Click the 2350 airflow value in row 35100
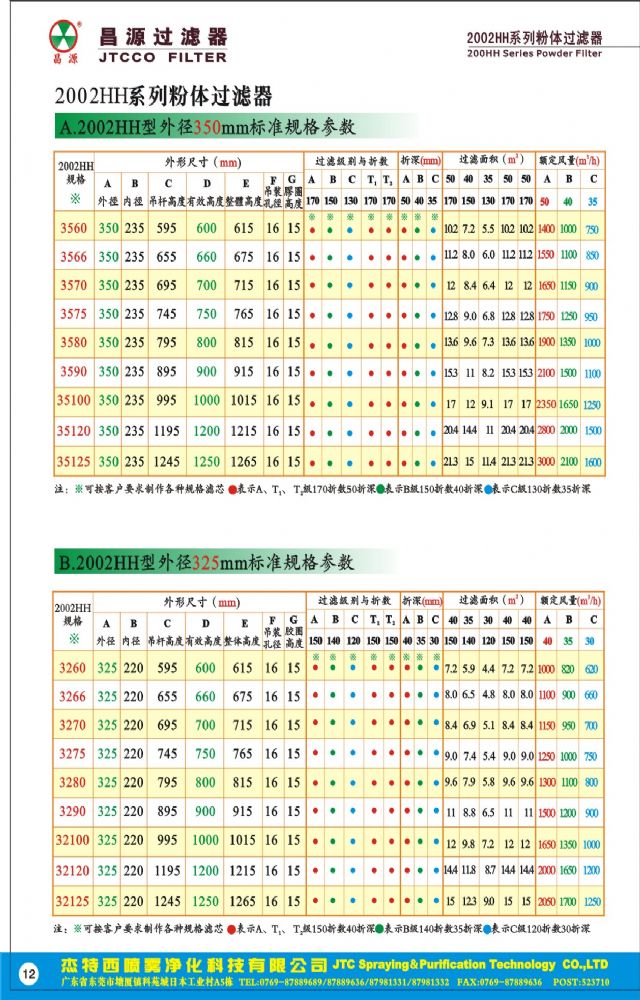This screenshot has height=1000, width=640. (546, 404)
